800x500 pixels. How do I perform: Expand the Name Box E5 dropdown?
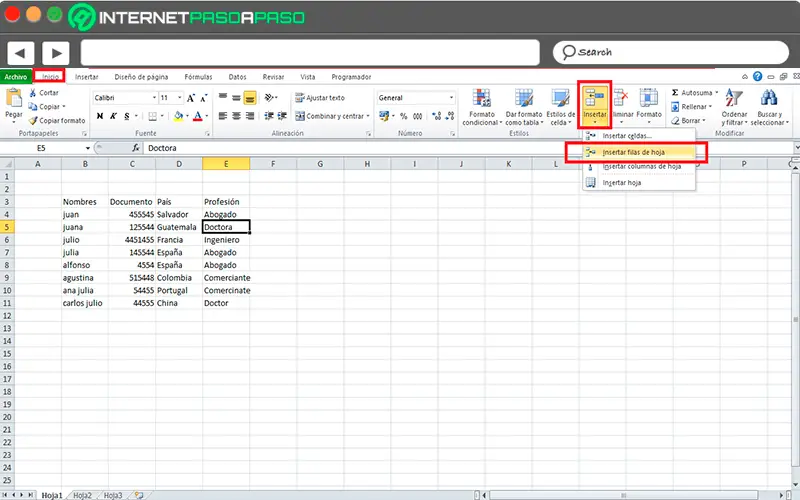[x=88, y=148]
